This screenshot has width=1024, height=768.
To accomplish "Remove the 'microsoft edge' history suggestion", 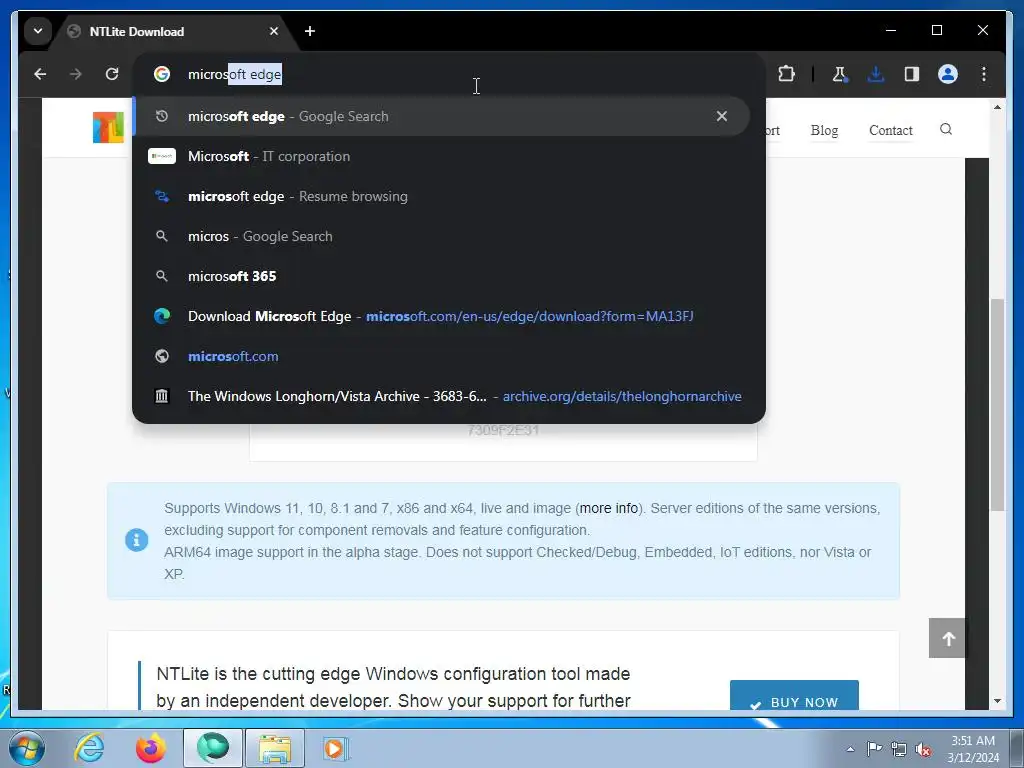I will pos(722,116).
